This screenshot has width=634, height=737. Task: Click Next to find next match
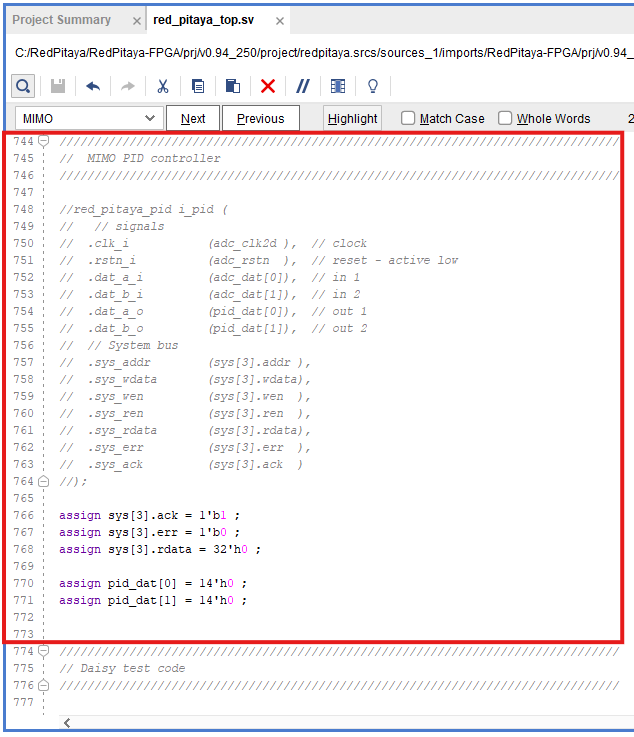193,118
